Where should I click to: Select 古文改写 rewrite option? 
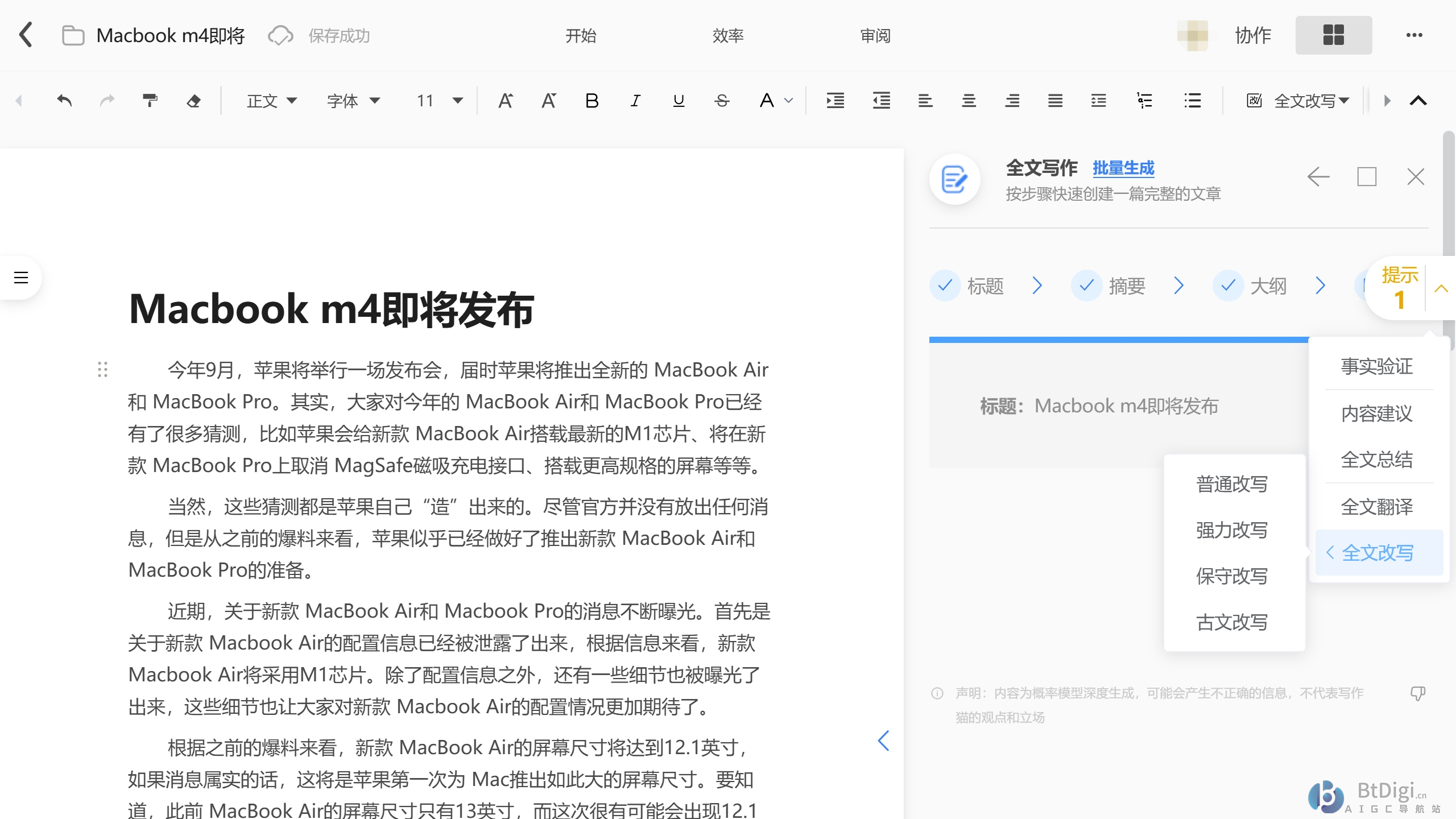(x=1232, y=622)
